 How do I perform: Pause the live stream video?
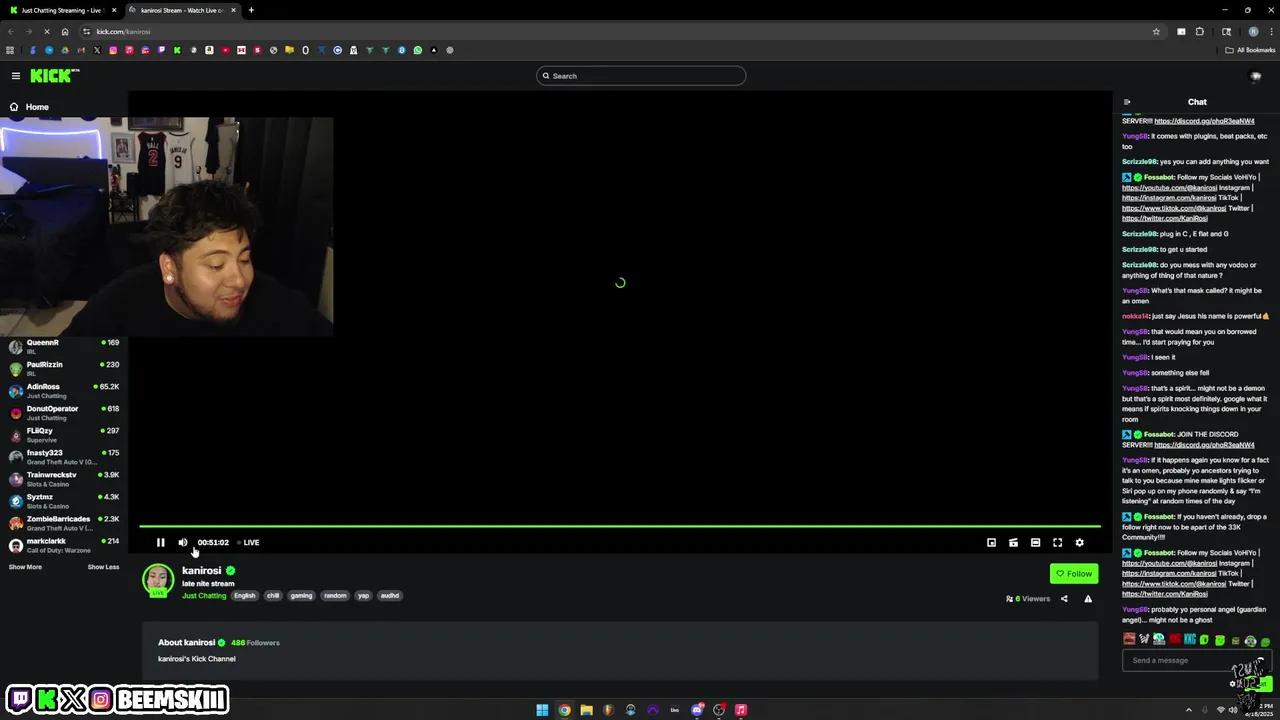pos(160,543)
